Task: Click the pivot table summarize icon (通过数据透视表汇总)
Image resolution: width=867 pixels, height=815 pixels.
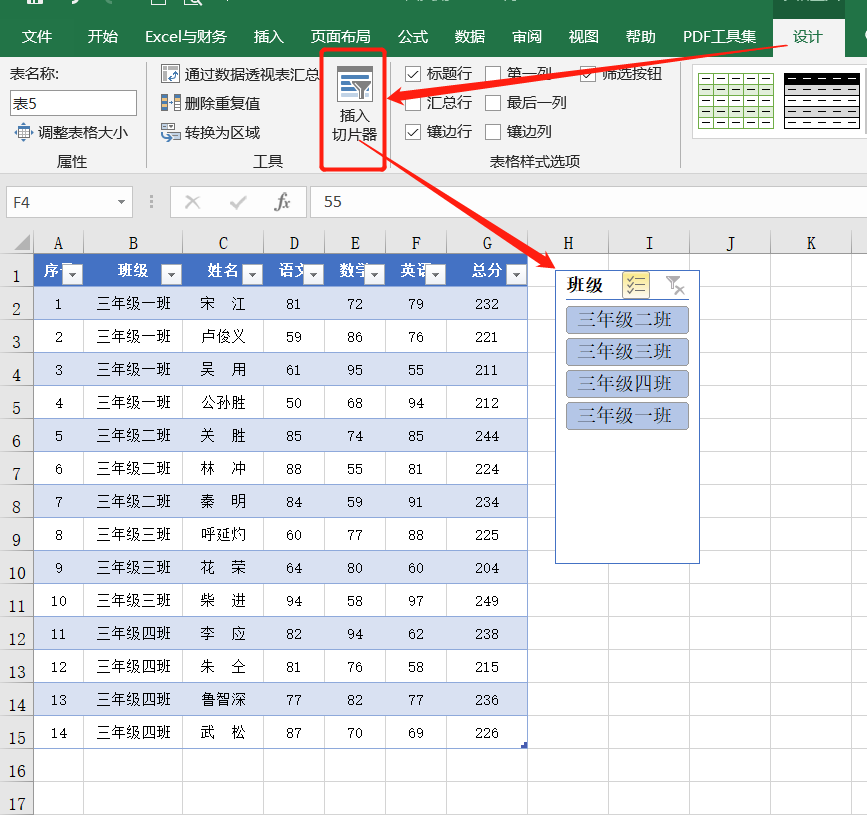Action: point(170,74)
